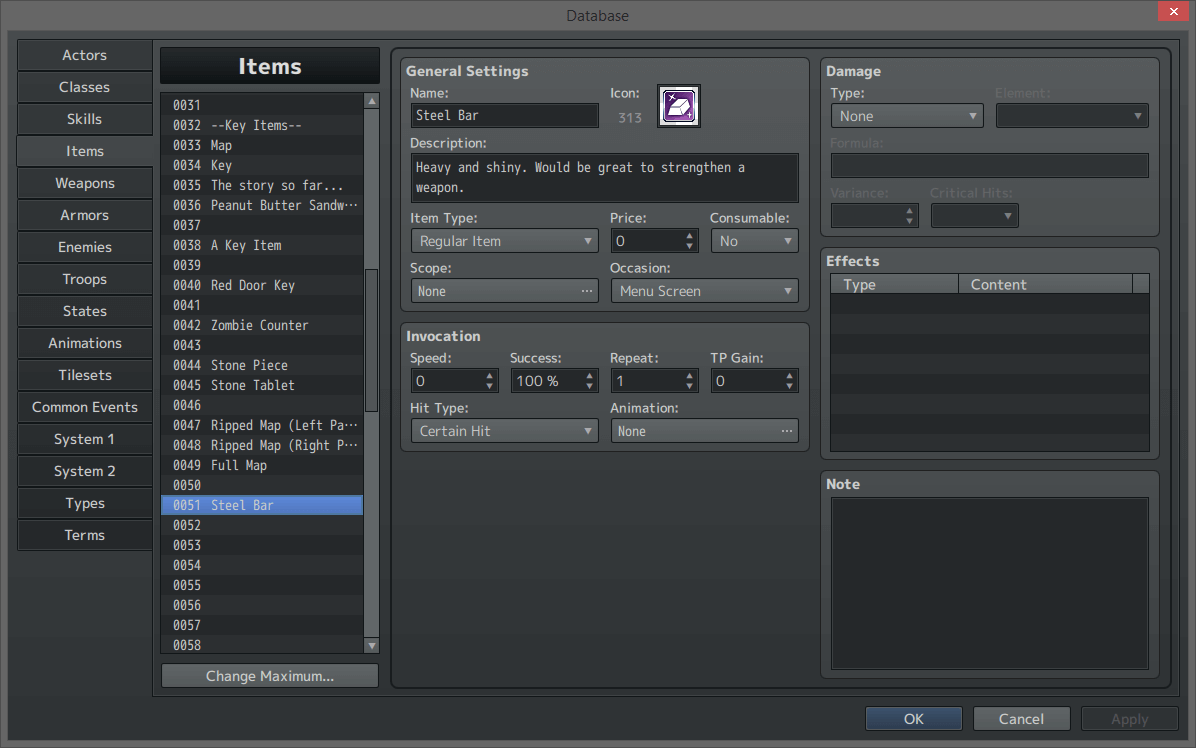Switch to the Animations tab

click(x=85, y=343)
